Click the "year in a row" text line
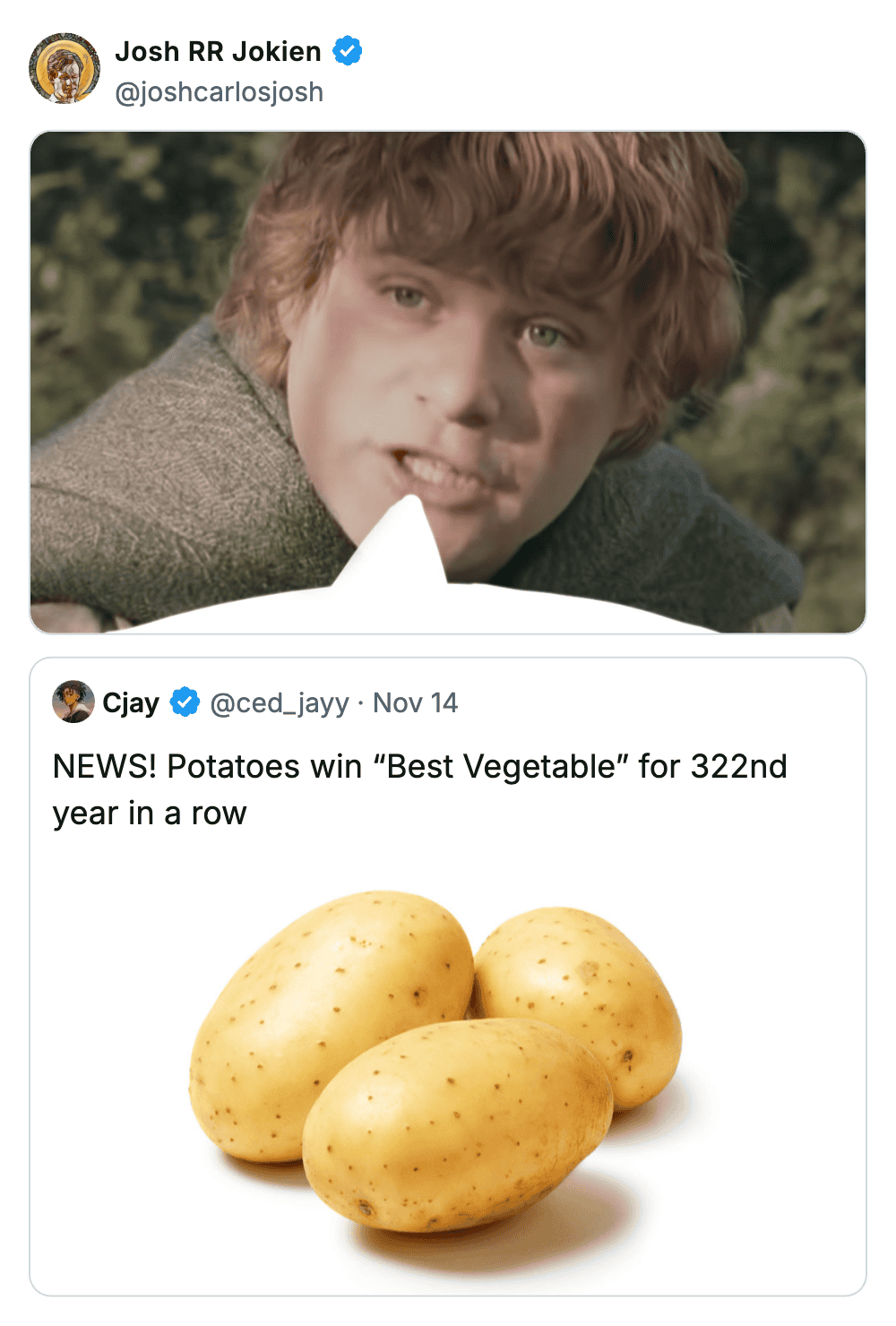 click(150, 814)
